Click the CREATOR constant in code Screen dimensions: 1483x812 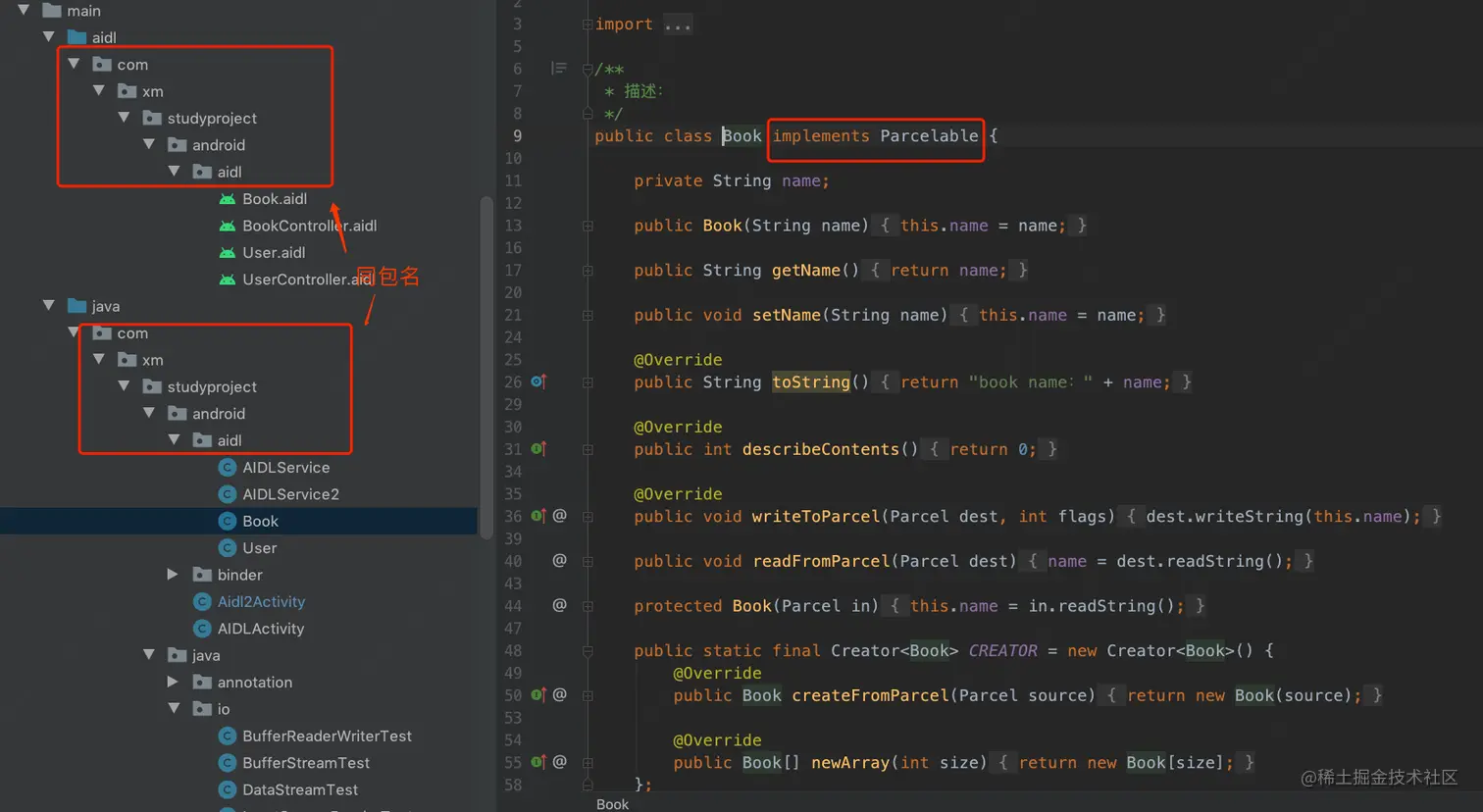(1002, 650)
